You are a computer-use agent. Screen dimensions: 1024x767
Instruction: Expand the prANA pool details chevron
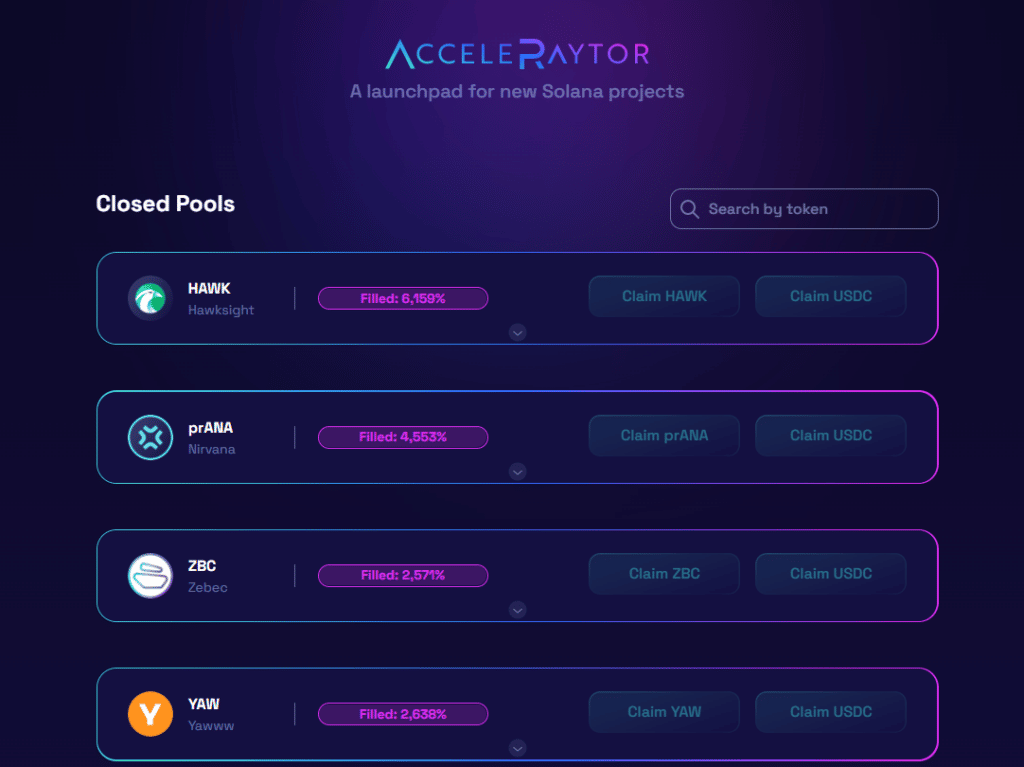click(x=517, y=471)
